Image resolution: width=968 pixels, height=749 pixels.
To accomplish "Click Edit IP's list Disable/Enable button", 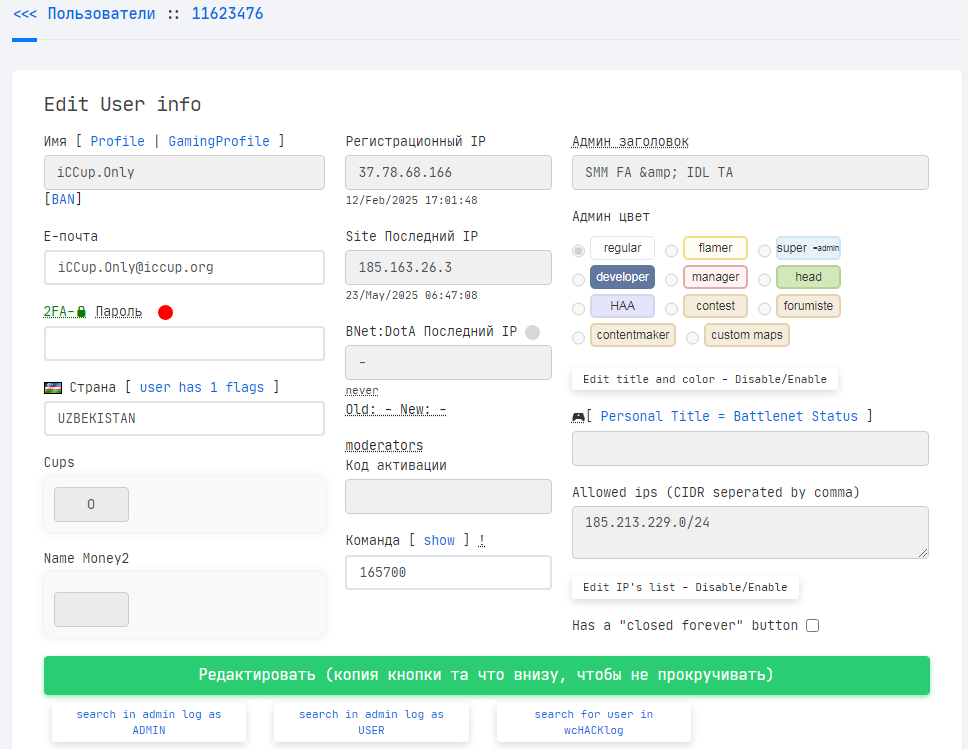I will point(685,587).
